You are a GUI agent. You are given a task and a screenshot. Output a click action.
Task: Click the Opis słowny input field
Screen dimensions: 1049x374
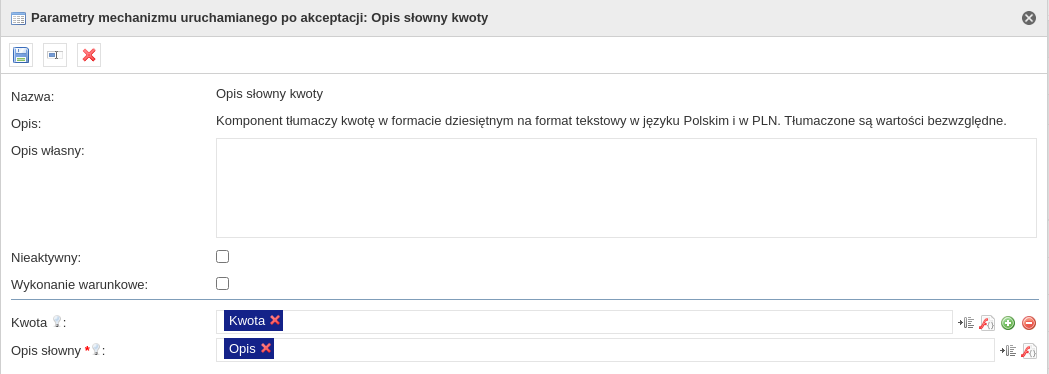pyautogui.click(x=605, y=350)
